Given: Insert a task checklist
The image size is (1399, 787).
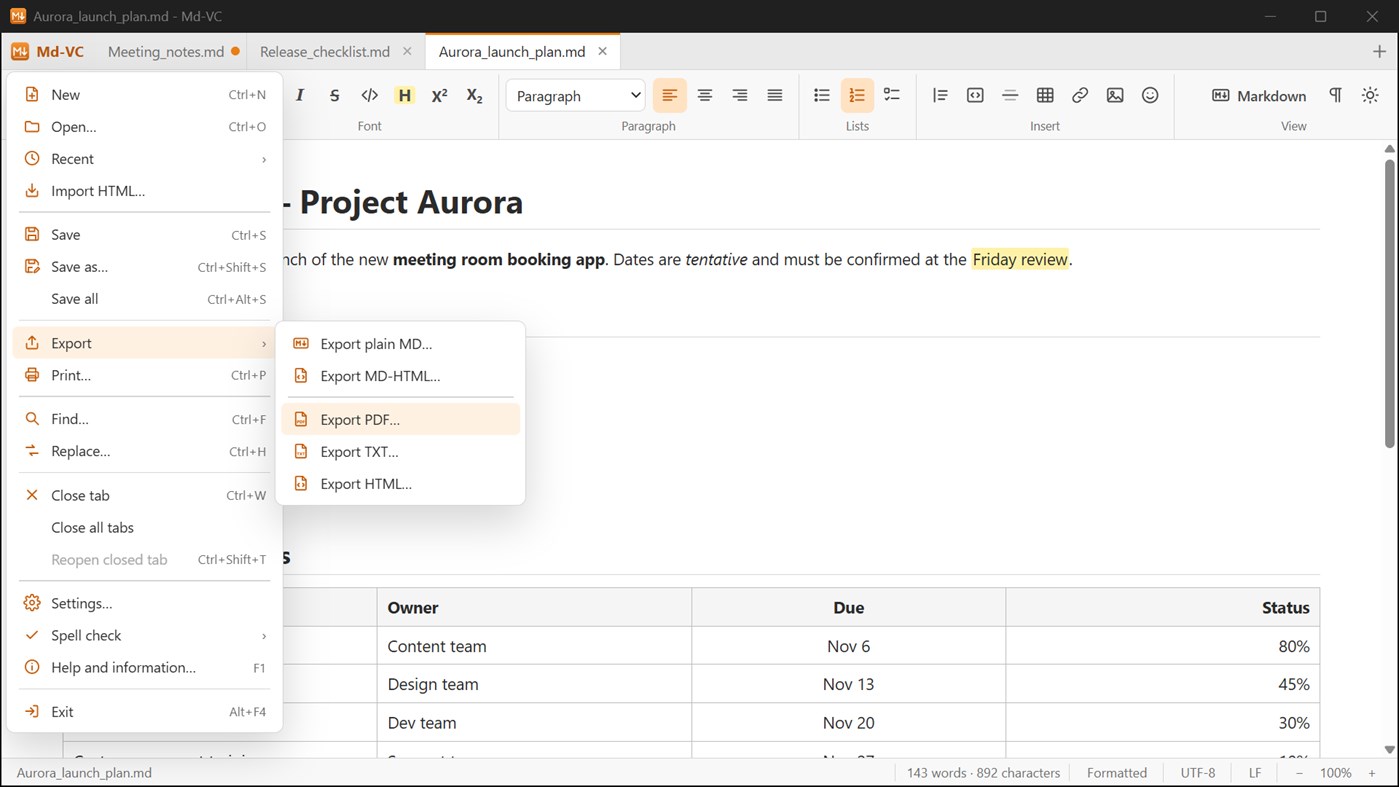Looking at the screenshot, I should (x=892, y=96).
